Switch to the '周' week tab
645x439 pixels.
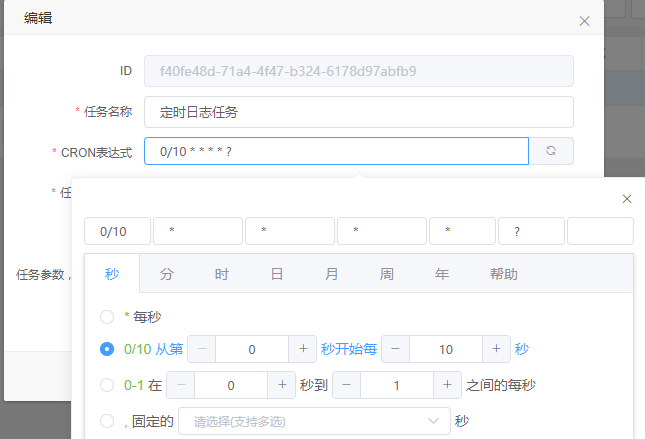click(x=386, y=273)
